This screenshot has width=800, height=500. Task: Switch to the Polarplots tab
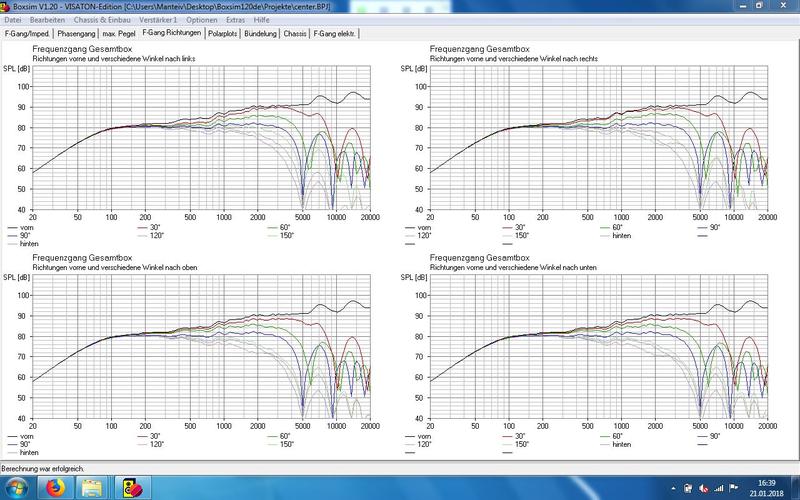[x=223, y=33]
